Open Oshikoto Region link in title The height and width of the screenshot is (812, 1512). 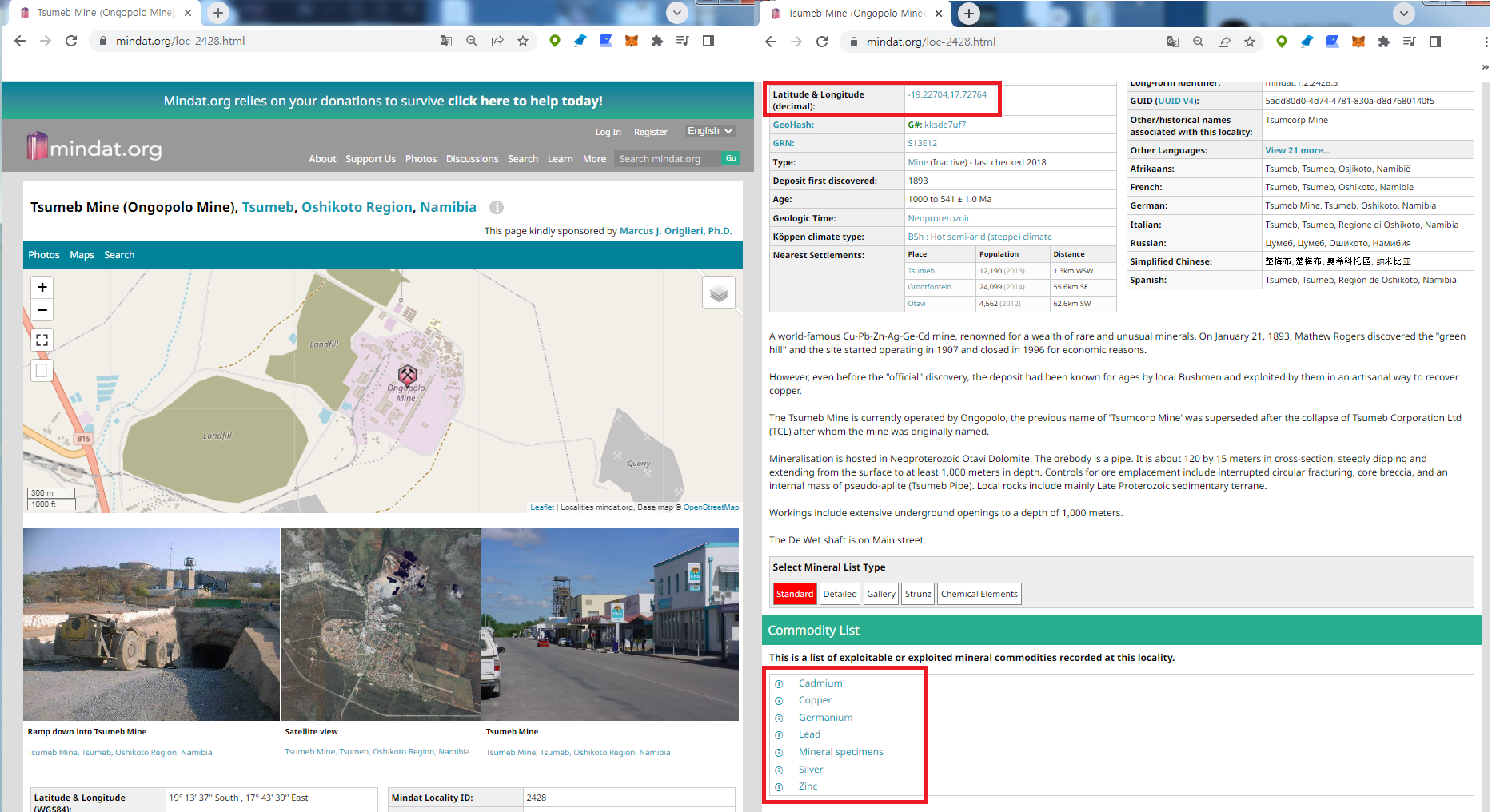(357, 207)
